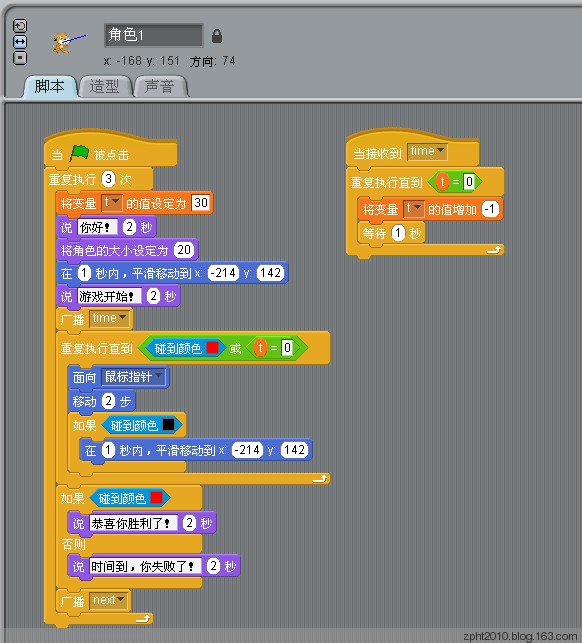Viewport: 582px width, 643px height.
Task: Click variable t in the right script's condition
Action: (x=442, y=182)
